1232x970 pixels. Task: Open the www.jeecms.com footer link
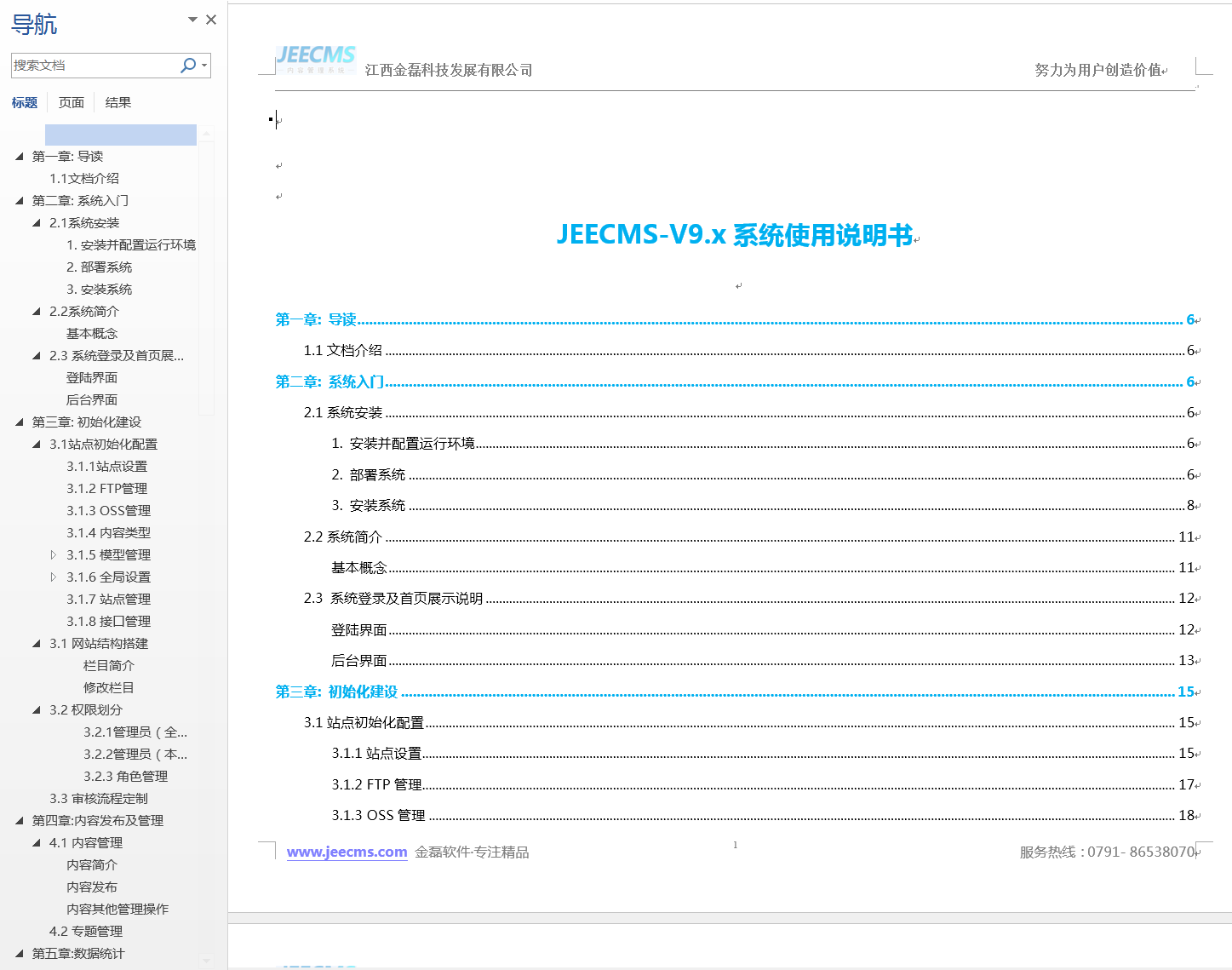click(347, 852)
